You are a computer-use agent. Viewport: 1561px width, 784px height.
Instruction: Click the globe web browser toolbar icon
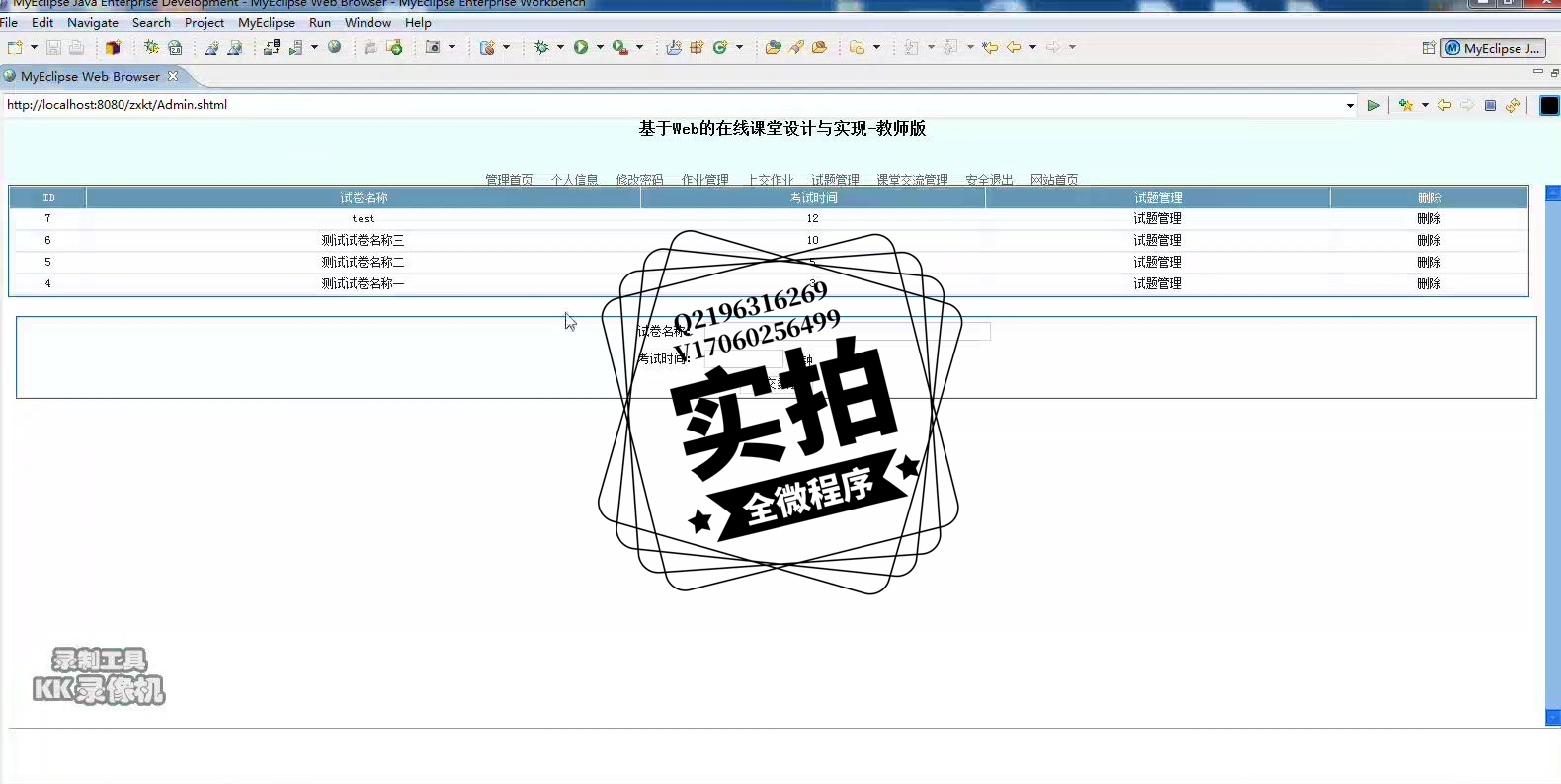tap(335, 47)
